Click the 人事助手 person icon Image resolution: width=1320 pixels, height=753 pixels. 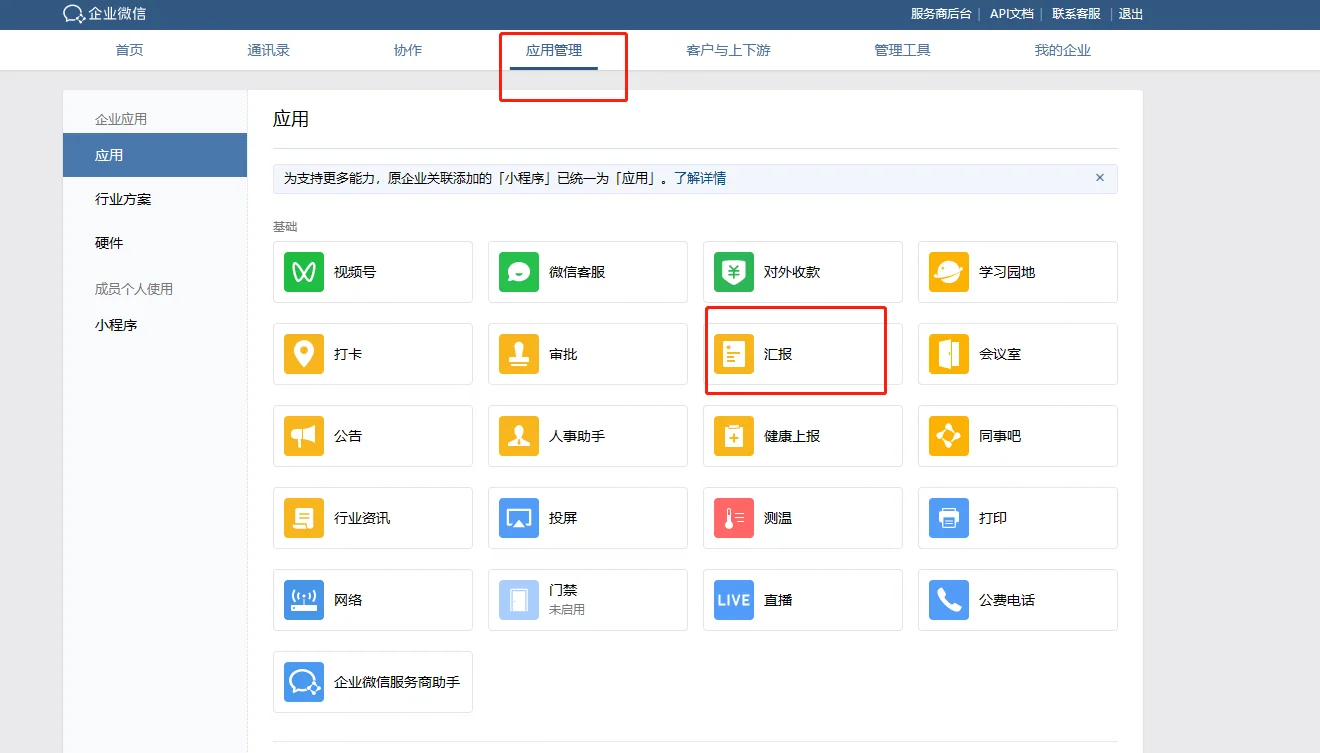(x=519, y=436)
